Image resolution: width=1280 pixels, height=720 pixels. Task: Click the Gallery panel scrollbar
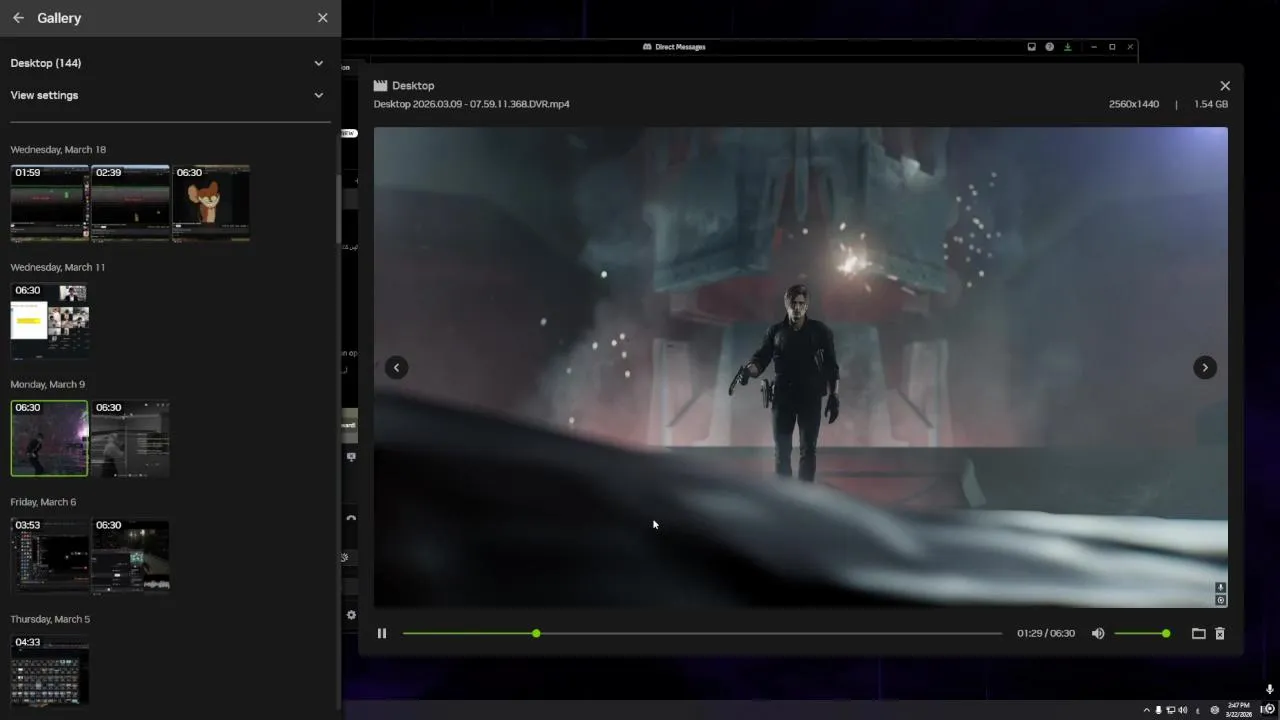pos(338,210)
